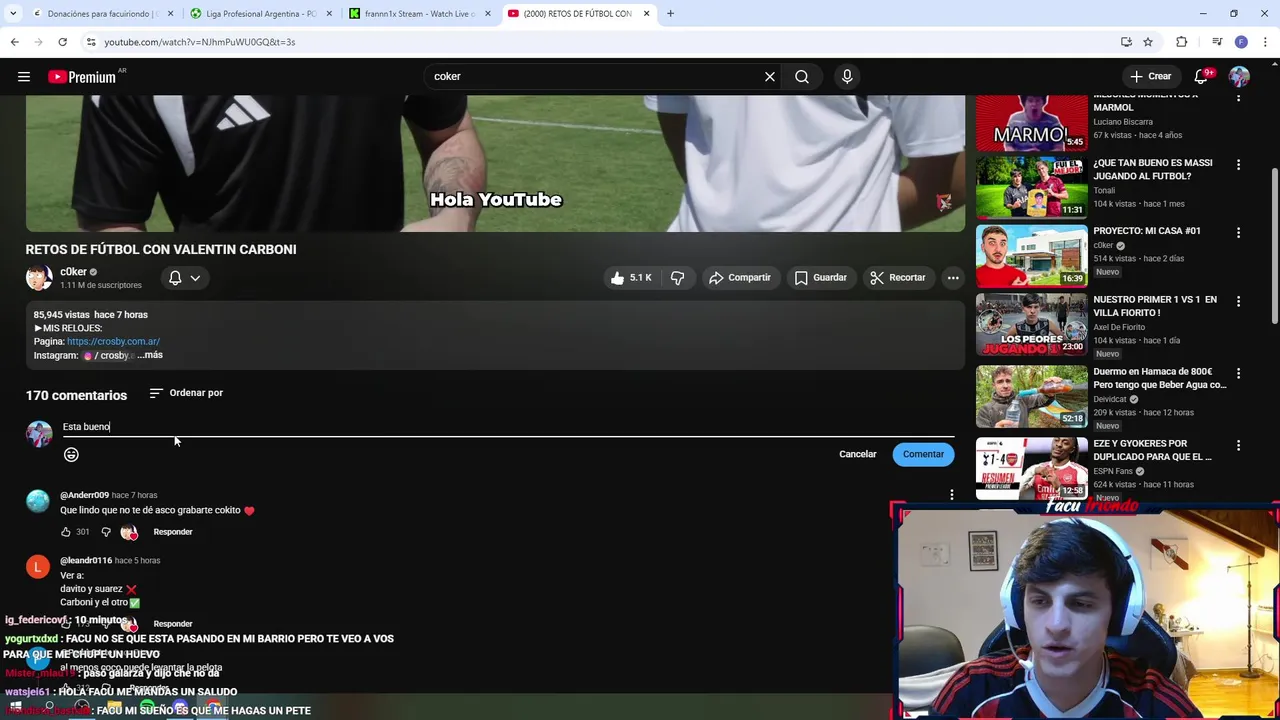Open the c0ker channel avatar

(39, 278)
